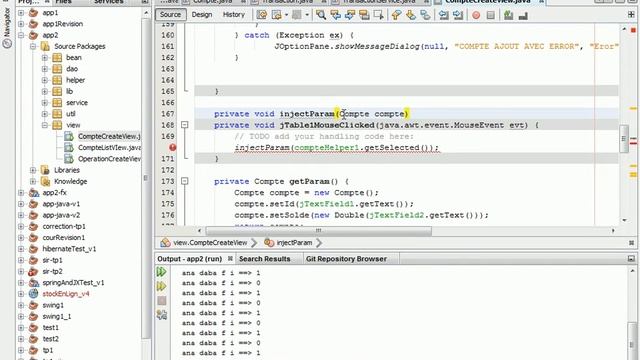Screen dimensions: 640x360
Task: Open Back history dropdown arrow
Action: click(x=286, y=16)
